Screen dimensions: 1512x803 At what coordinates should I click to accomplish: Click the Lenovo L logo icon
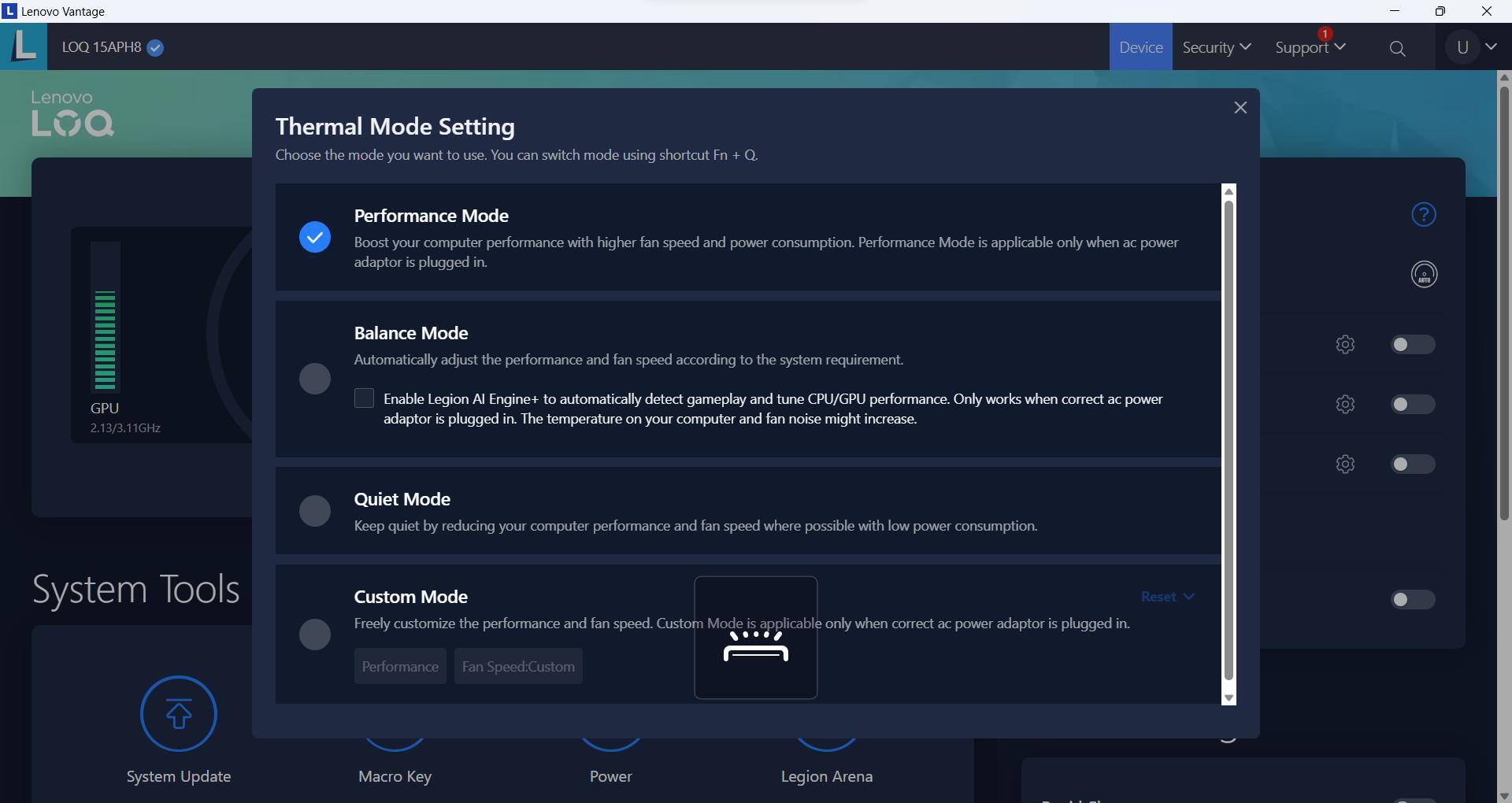coord(24,46)
